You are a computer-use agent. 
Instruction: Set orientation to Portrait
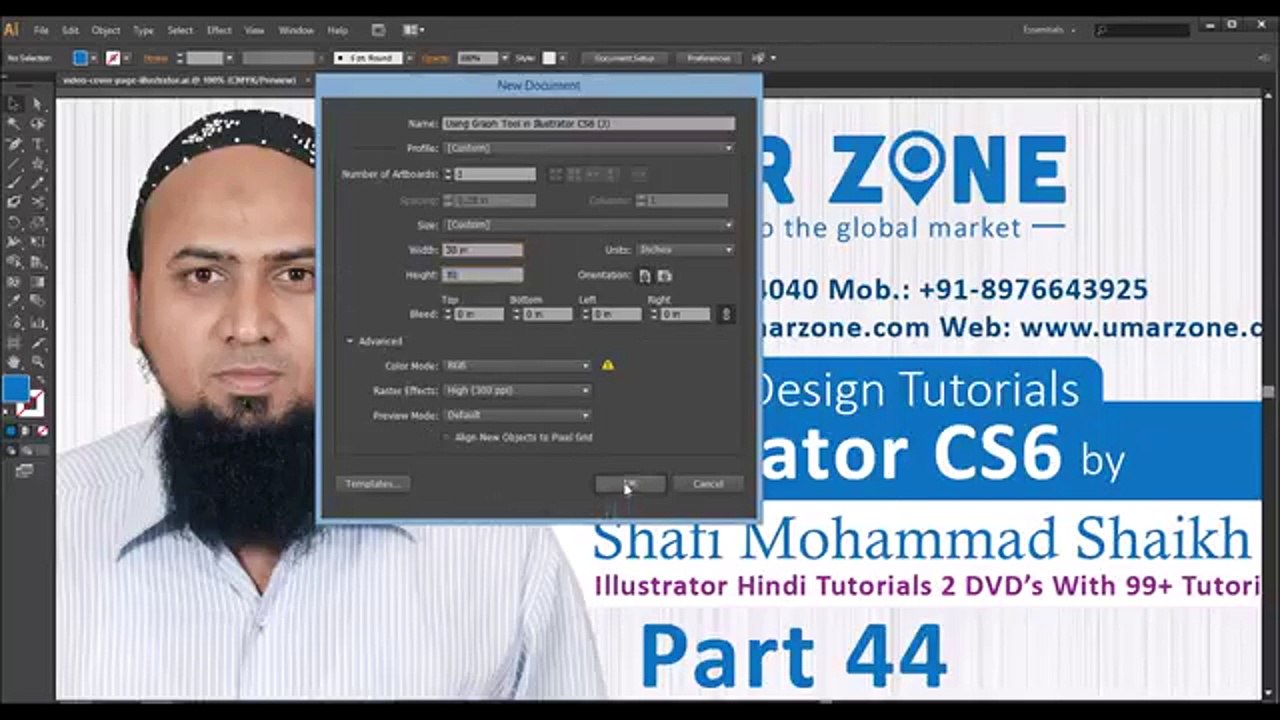645,275
